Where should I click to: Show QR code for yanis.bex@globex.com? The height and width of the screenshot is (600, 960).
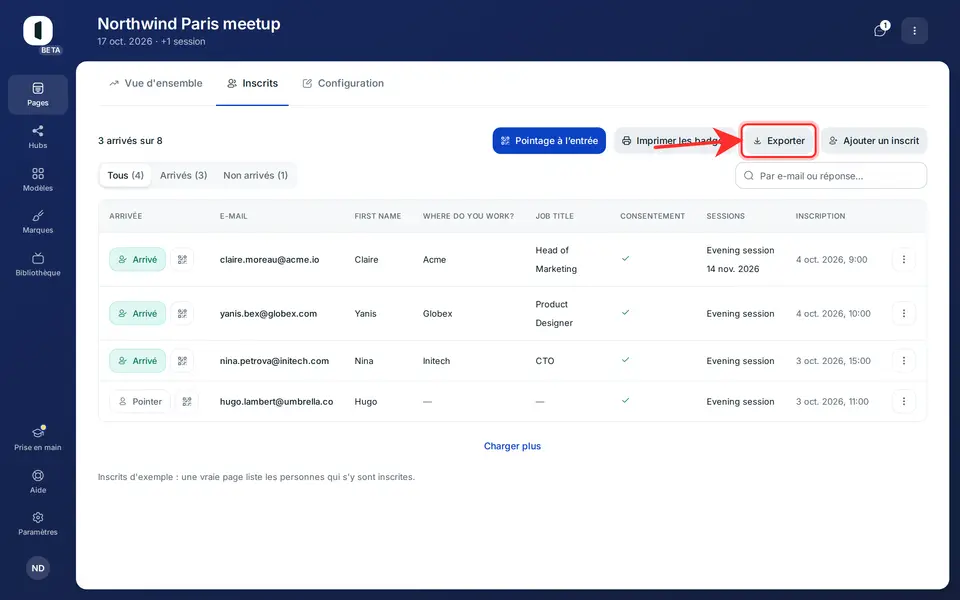(182, 313)
